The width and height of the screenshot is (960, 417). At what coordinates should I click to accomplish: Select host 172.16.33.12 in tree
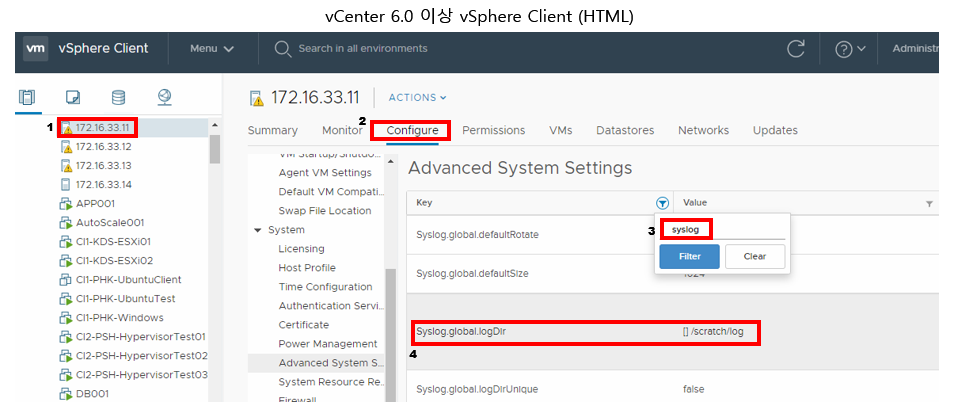coord(103,146)
